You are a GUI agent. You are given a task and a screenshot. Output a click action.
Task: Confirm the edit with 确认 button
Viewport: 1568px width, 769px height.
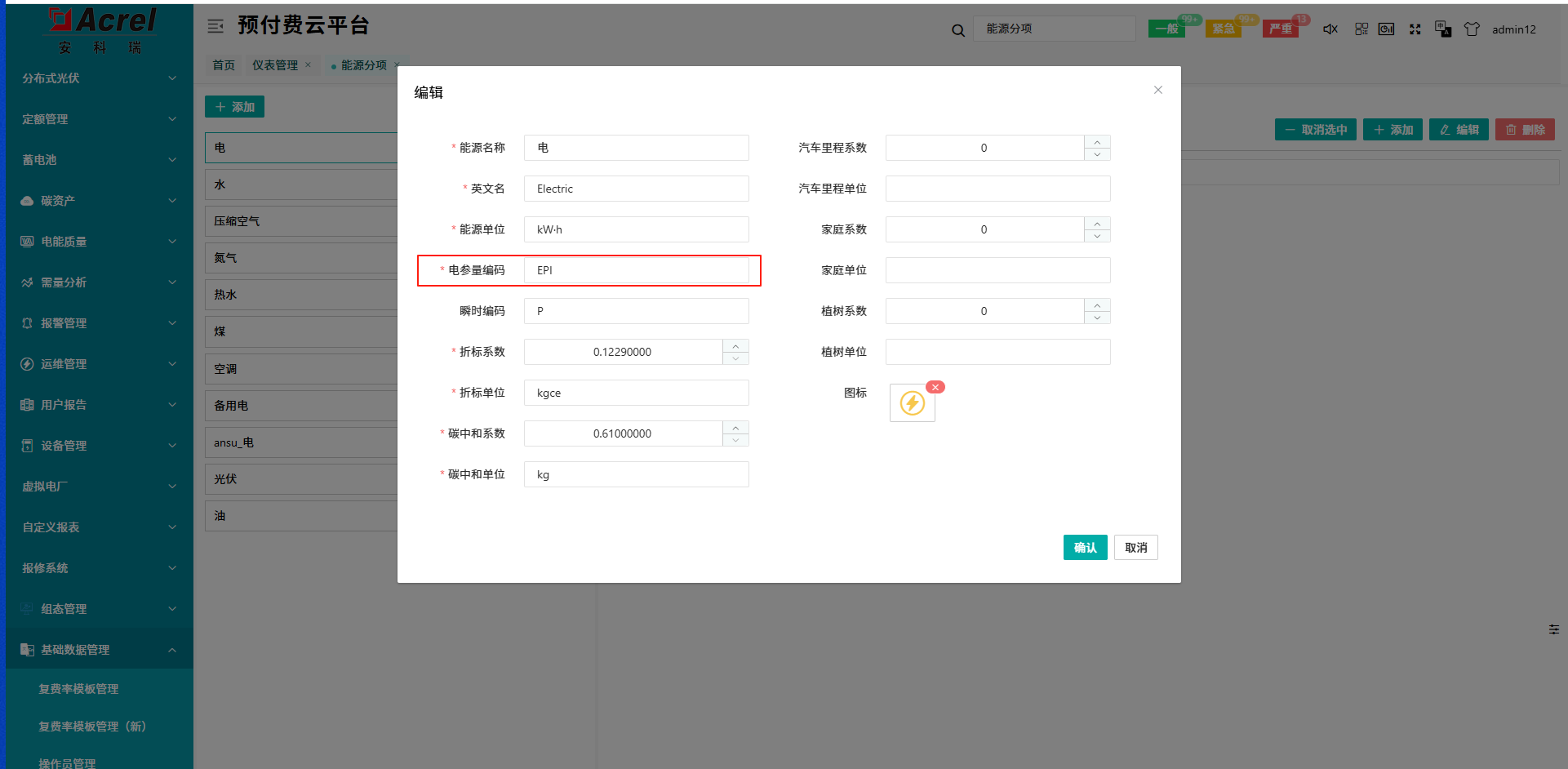(x=1085, y=548)
